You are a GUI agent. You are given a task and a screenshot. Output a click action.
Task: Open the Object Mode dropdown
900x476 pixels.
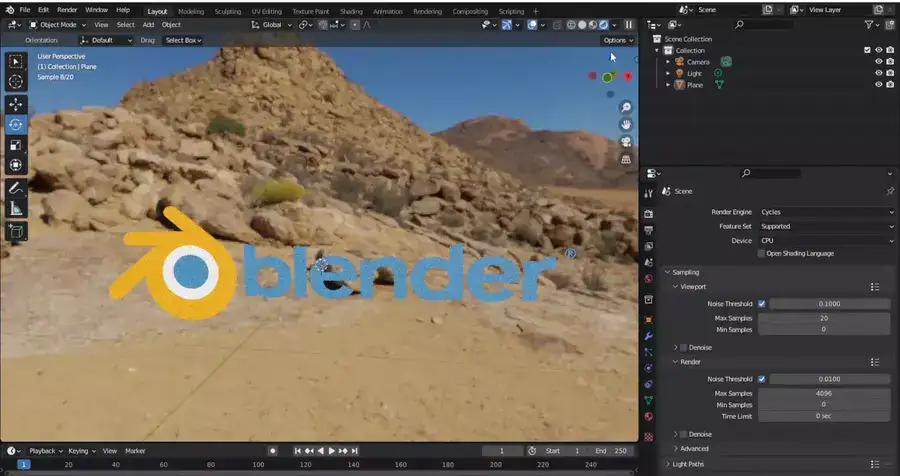pyautogui.click(x=57, y=25)
